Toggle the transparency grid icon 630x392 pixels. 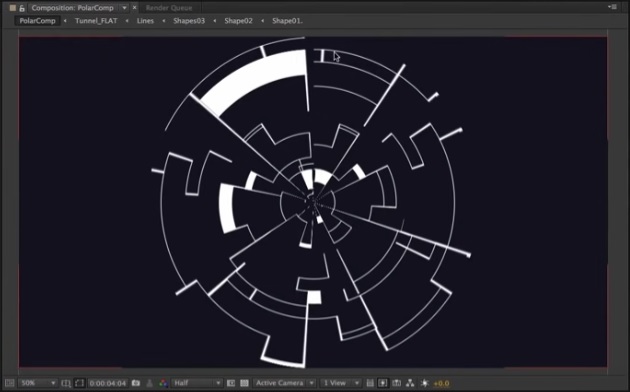pos(244,383)
